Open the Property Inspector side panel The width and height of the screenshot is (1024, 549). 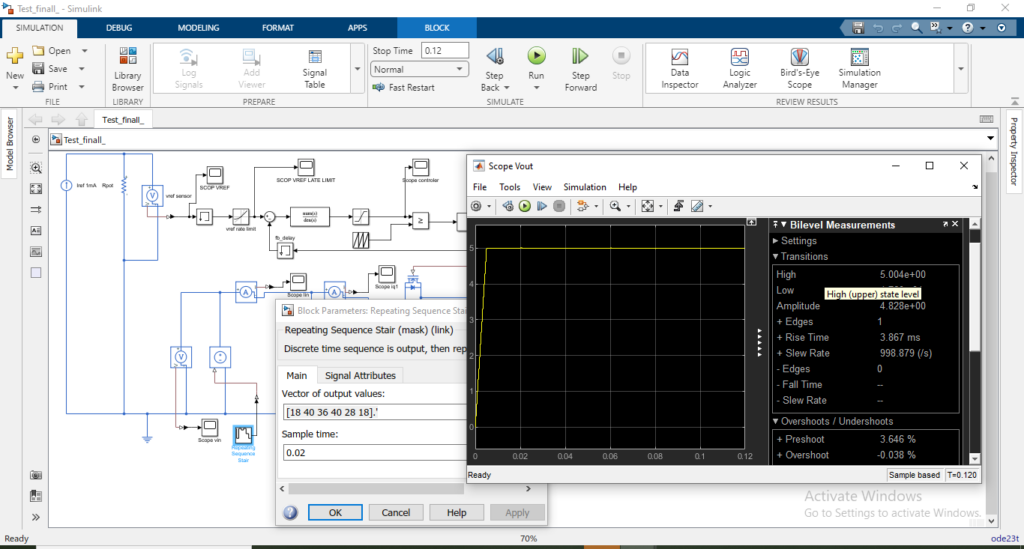[1014, 151]
